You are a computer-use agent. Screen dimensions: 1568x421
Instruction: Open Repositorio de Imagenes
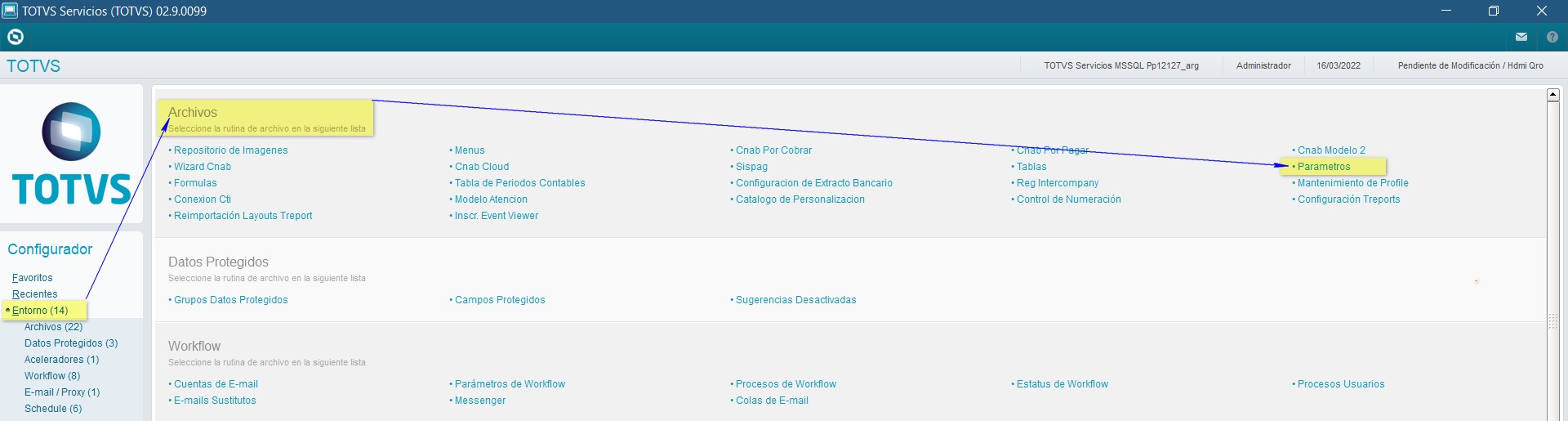[230, 150]
